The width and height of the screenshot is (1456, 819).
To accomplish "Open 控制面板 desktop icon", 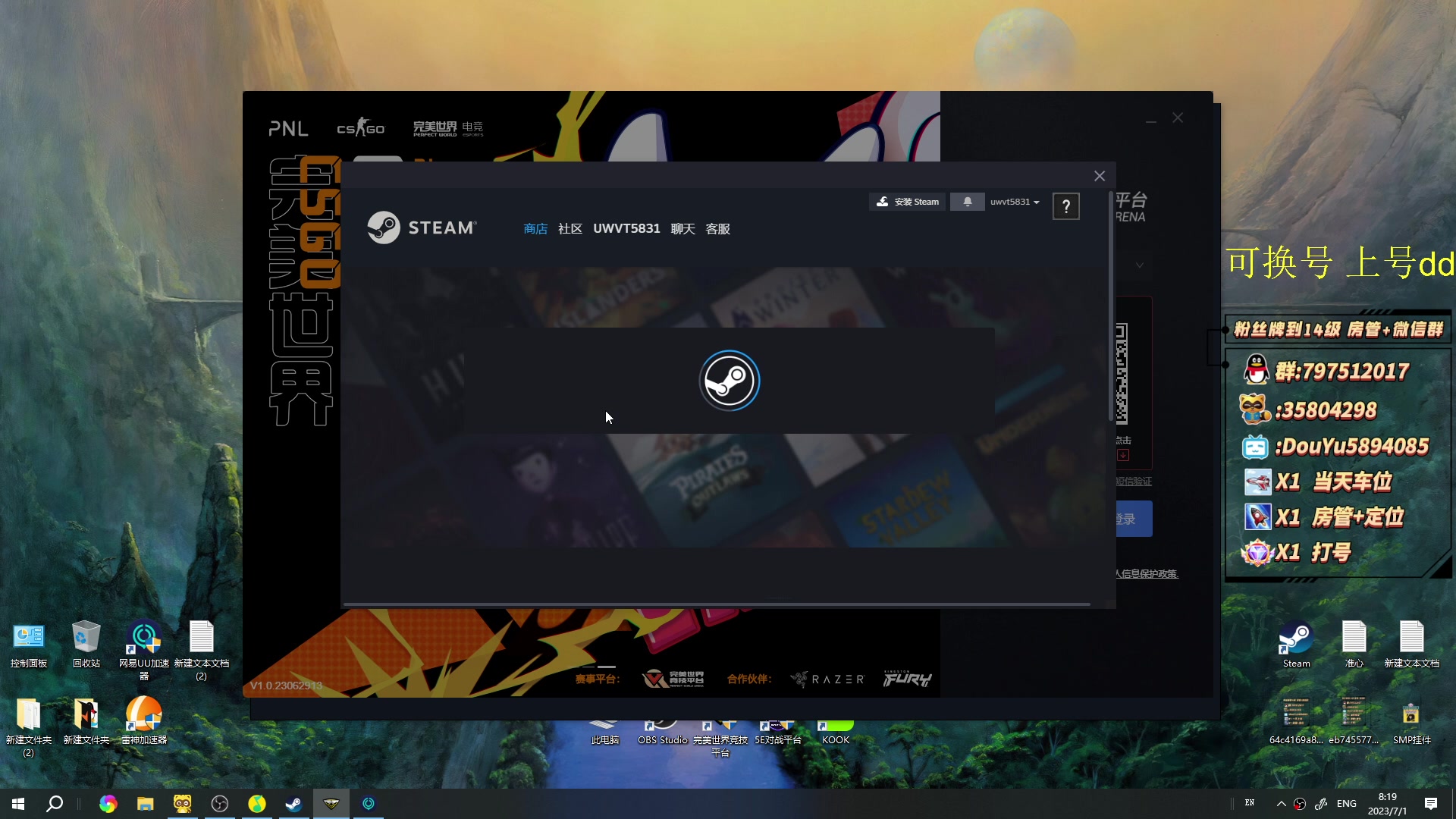I will pyautogui.click(x=29, y=645).
